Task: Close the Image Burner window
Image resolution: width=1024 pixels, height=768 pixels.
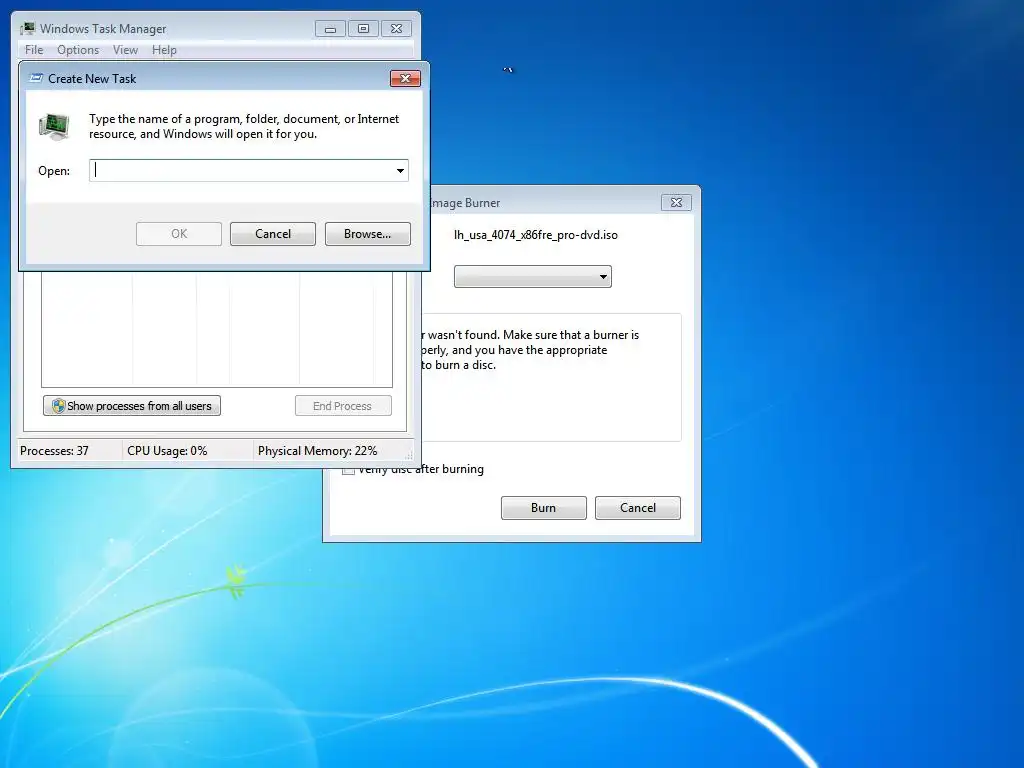Action: pyautogui.click(x=677, y=202)
